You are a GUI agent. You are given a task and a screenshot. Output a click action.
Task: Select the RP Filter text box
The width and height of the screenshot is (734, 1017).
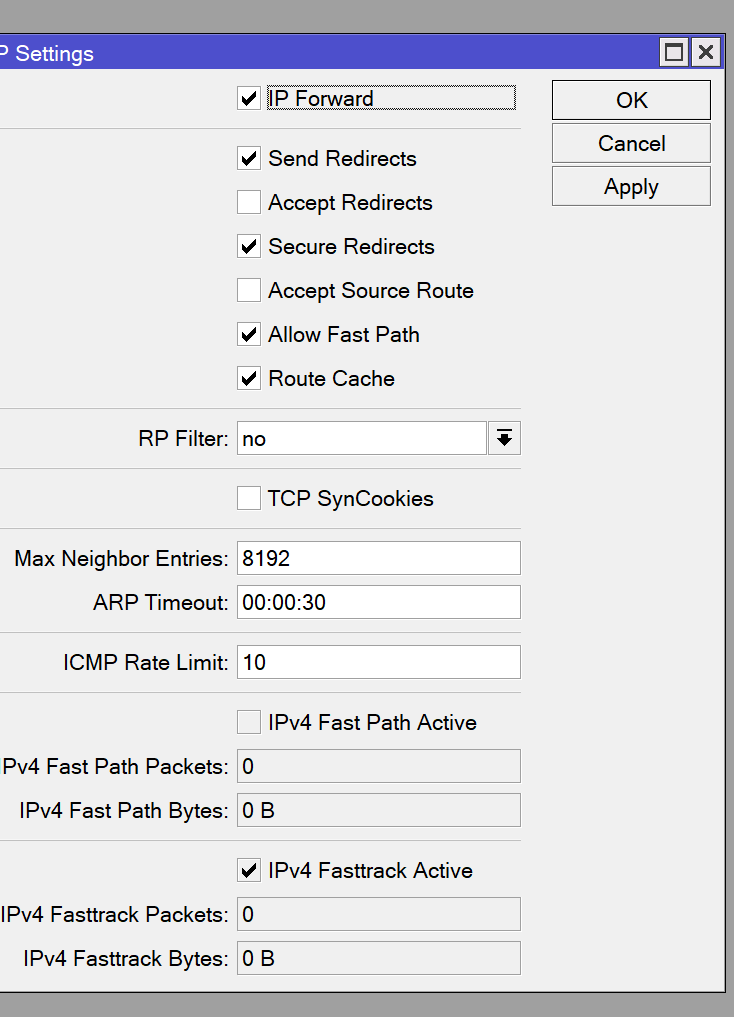point(362,438)
